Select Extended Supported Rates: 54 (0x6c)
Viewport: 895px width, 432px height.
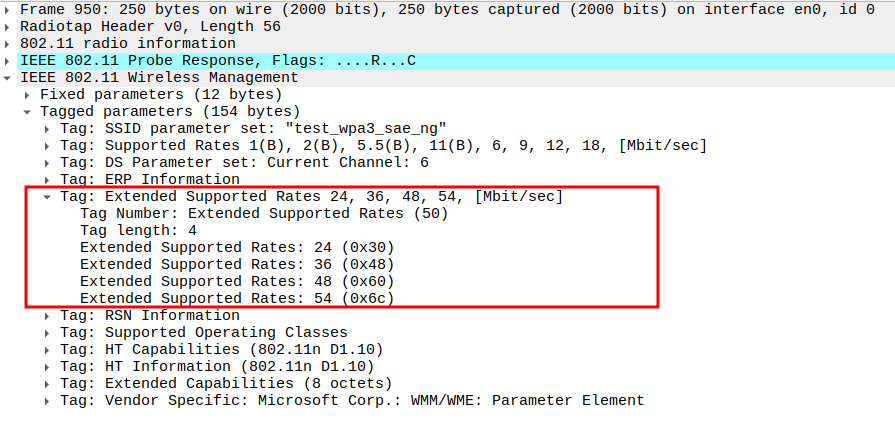click(x=238, y=299)
